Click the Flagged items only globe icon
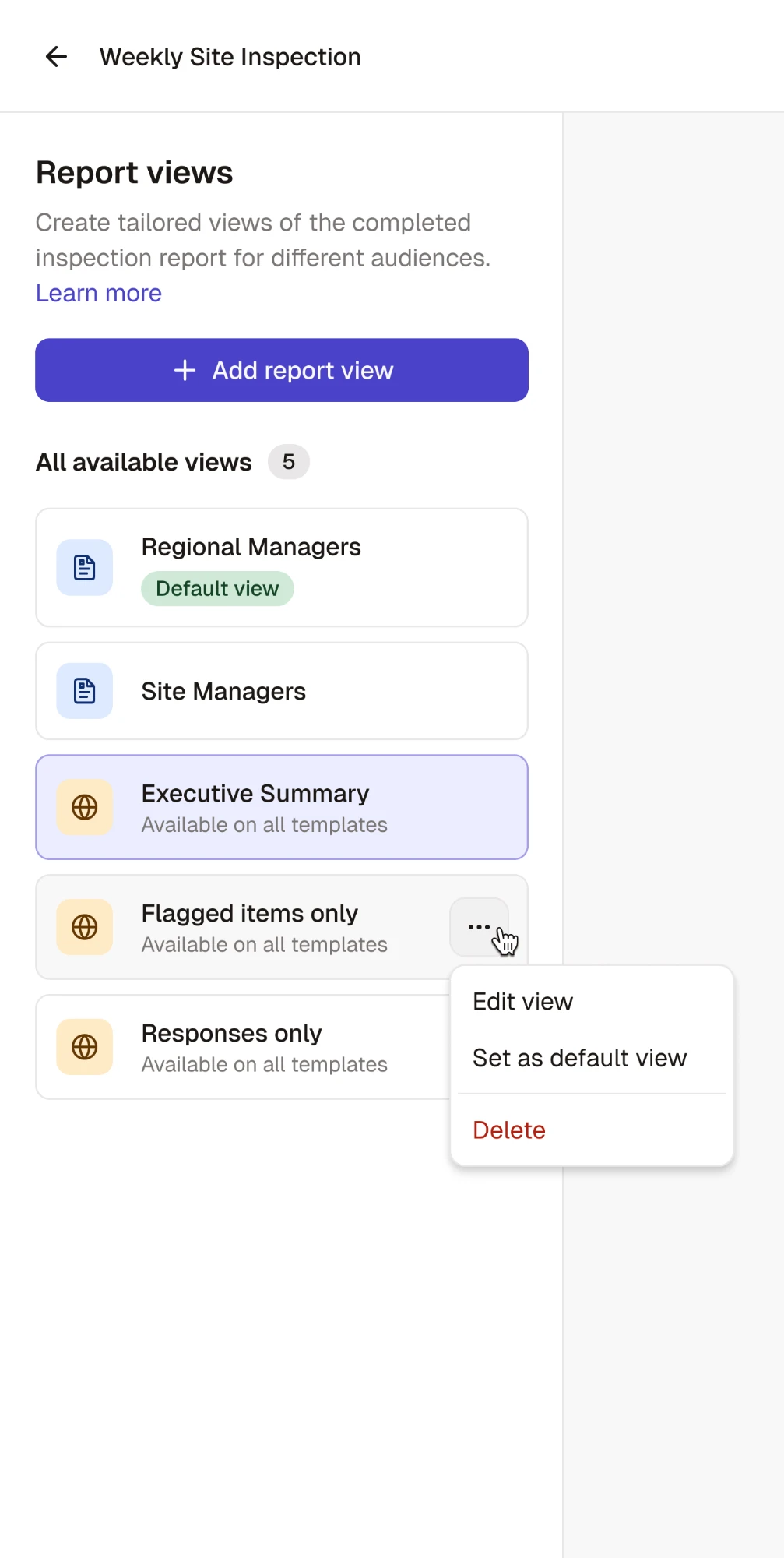The height and width of the screenshot is (1558, 784). [85, 927]
